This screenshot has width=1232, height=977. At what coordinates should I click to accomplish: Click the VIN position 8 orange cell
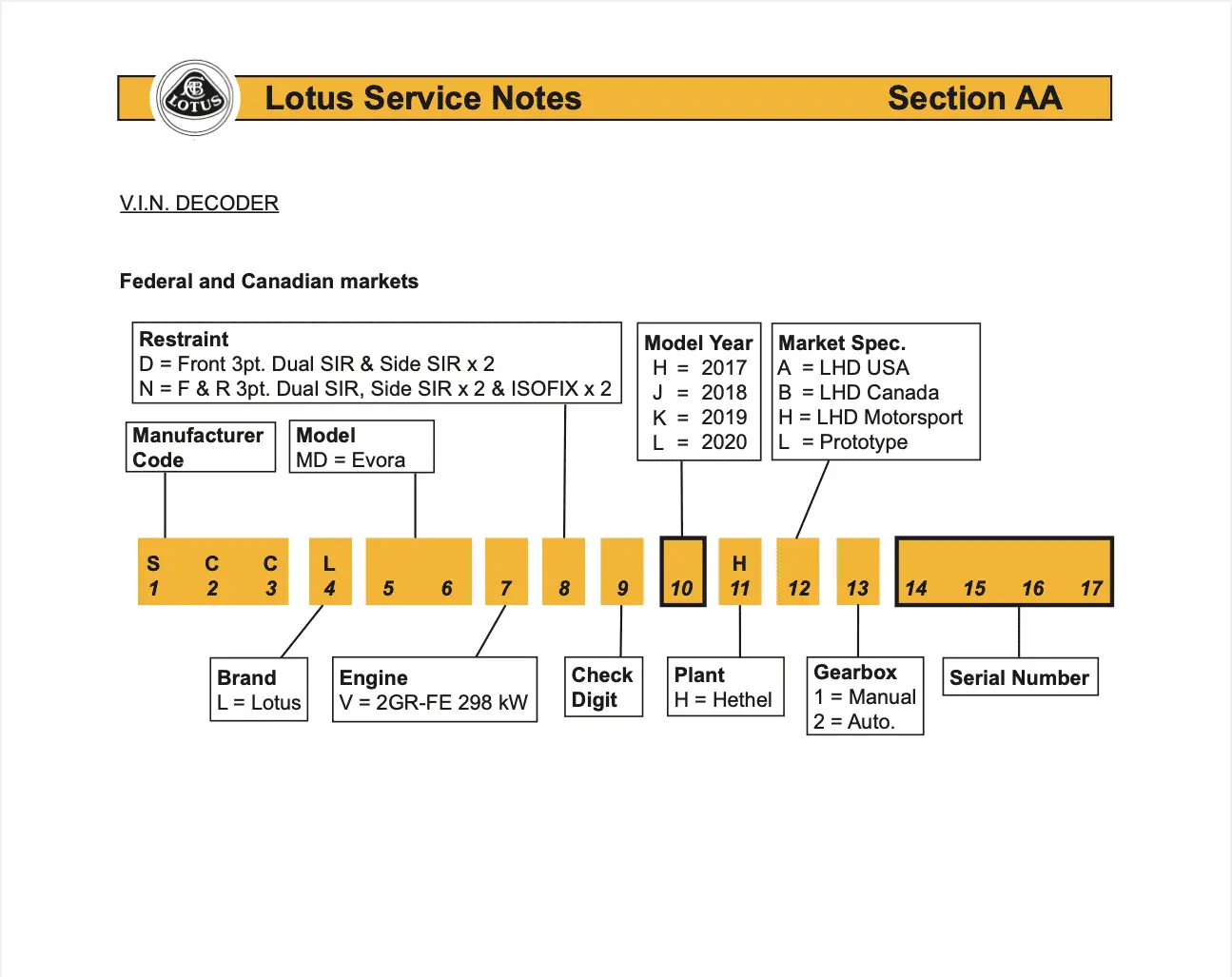564,573
